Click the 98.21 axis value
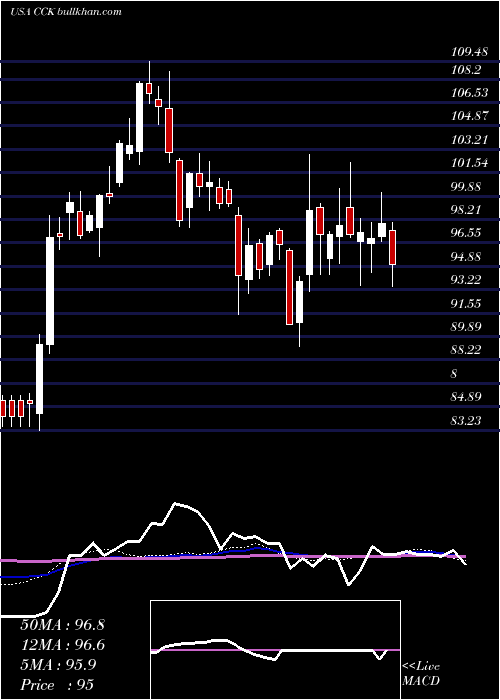Screen dimensions: 500x700 [x=466, y=210]
